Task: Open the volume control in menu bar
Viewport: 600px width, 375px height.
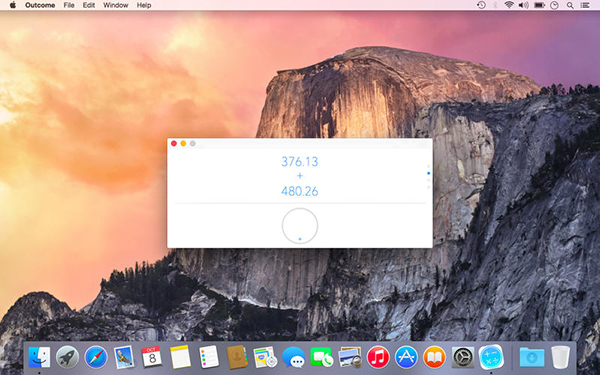Action: 523,5
